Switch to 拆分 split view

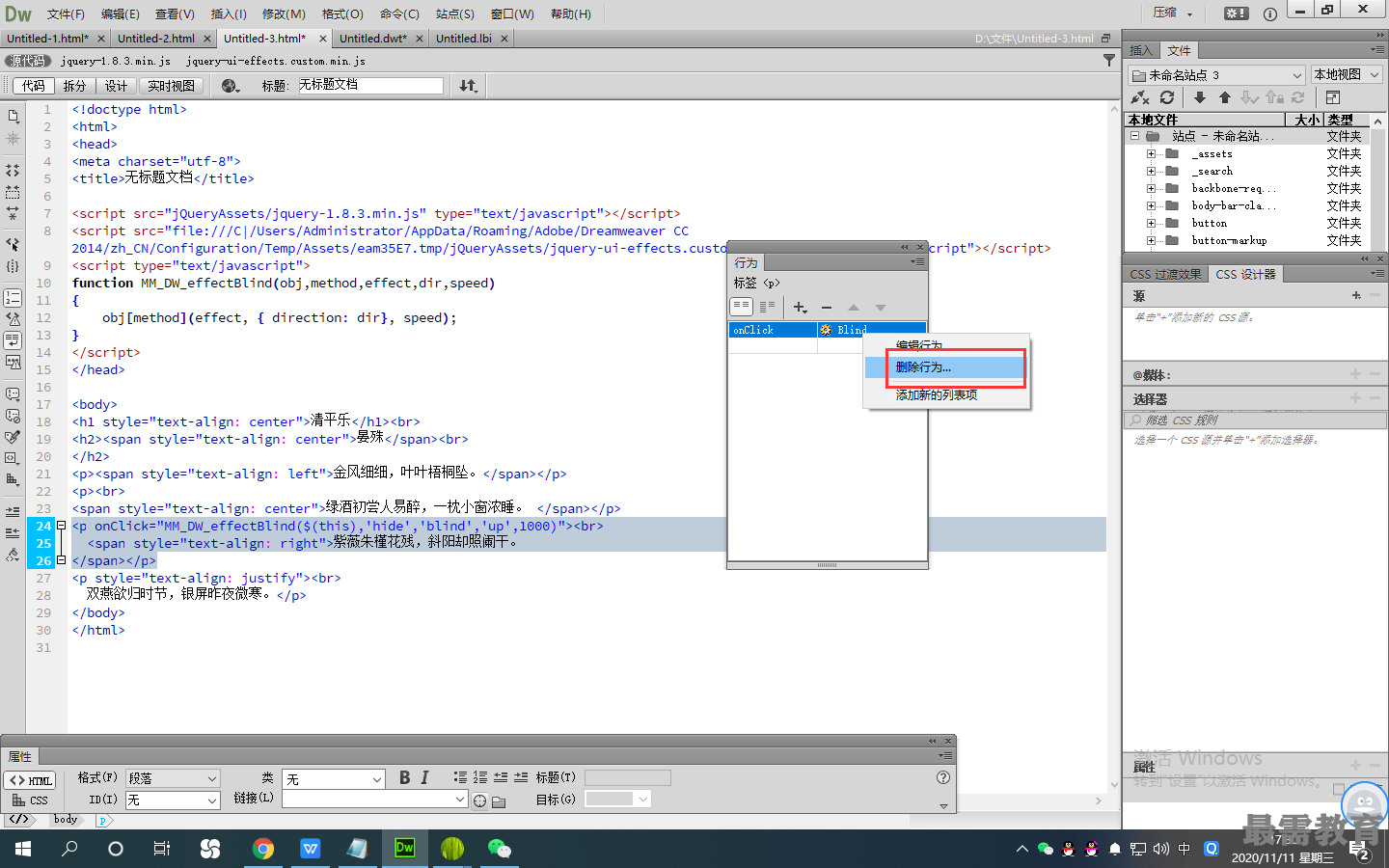click(74, 86)
